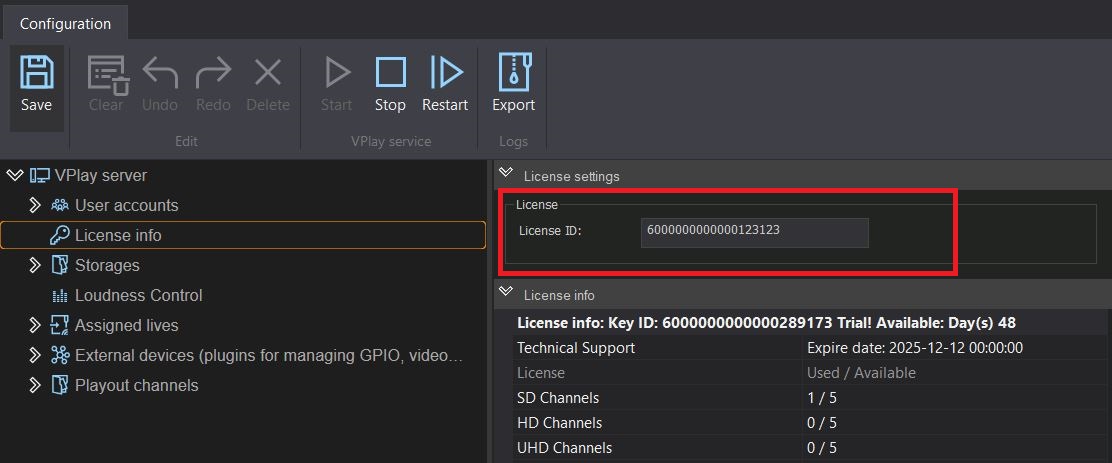This screenshot has height=463, width=1112.
Task: Expand the Storages node
Action: (35, 265)
